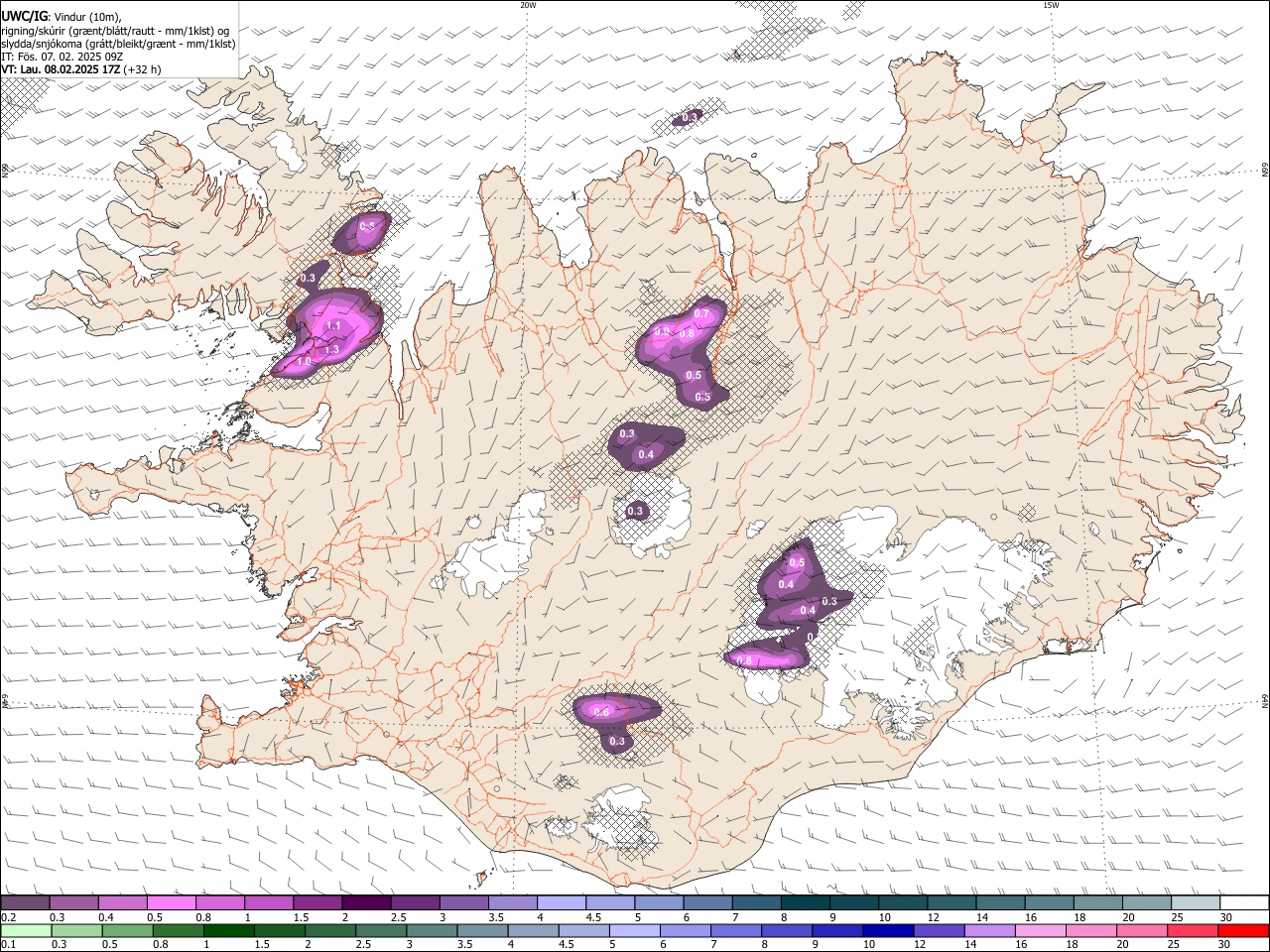
Task: Click the 8 medium blue swatch in lower scale
Action: click(x=787, y=930)
